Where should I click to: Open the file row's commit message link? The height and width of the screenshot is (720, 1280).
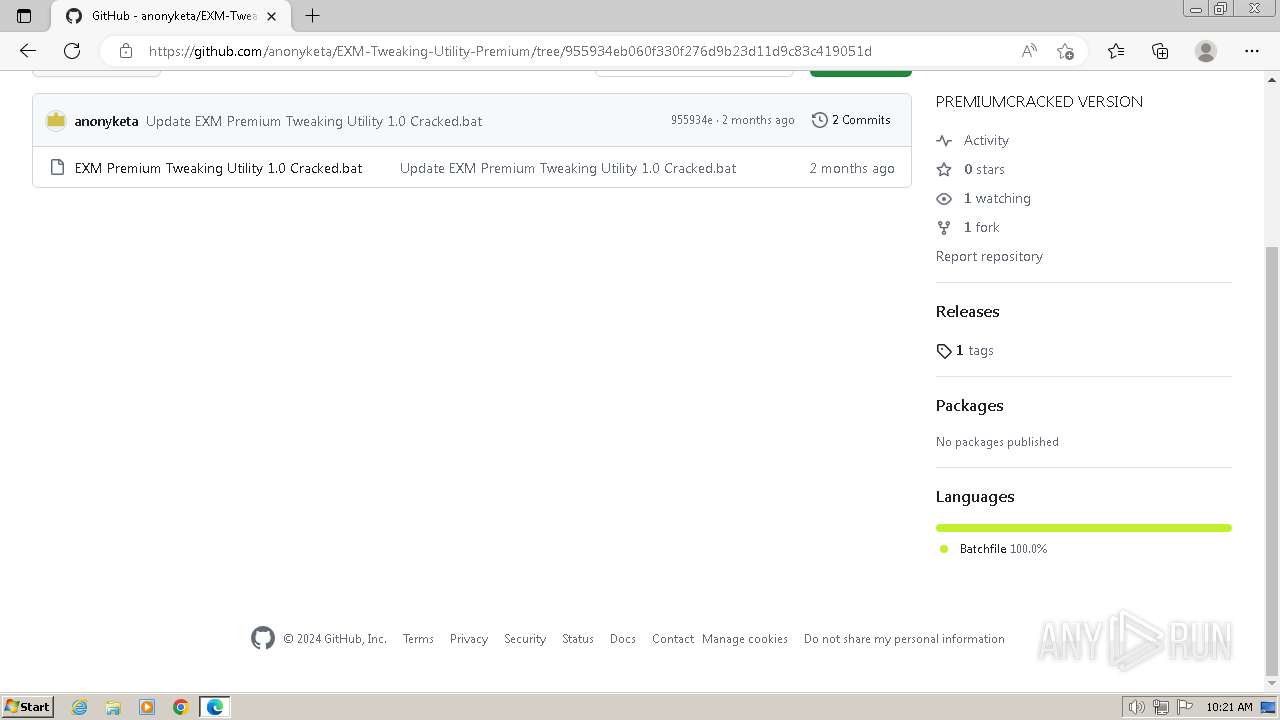tap(568, 168)
